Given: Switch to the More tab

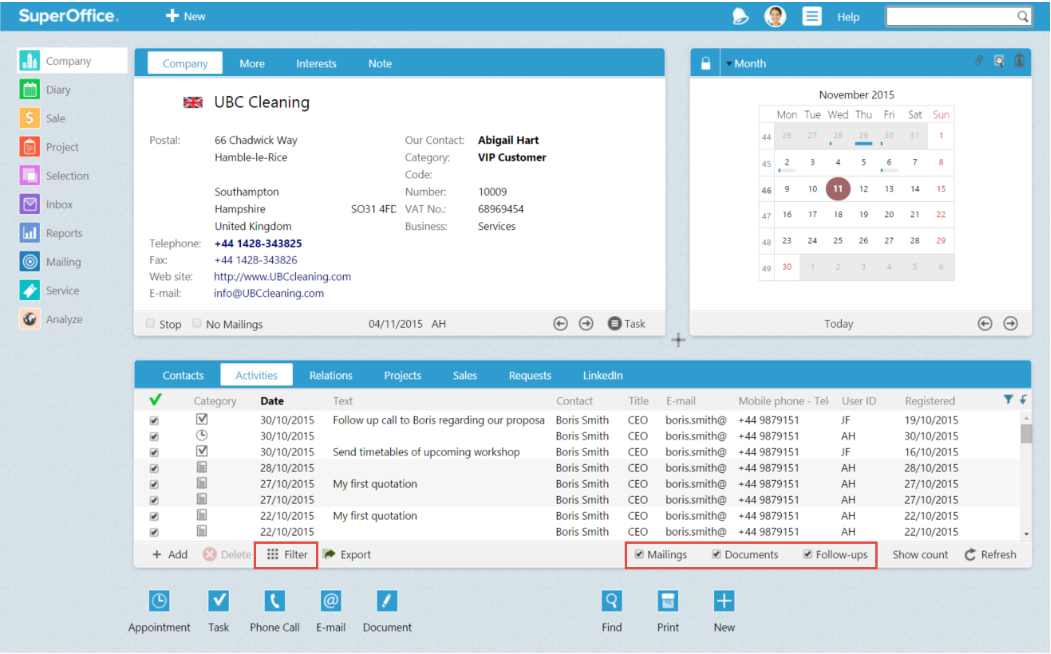Looking at the screenshot, I should 252,64.
